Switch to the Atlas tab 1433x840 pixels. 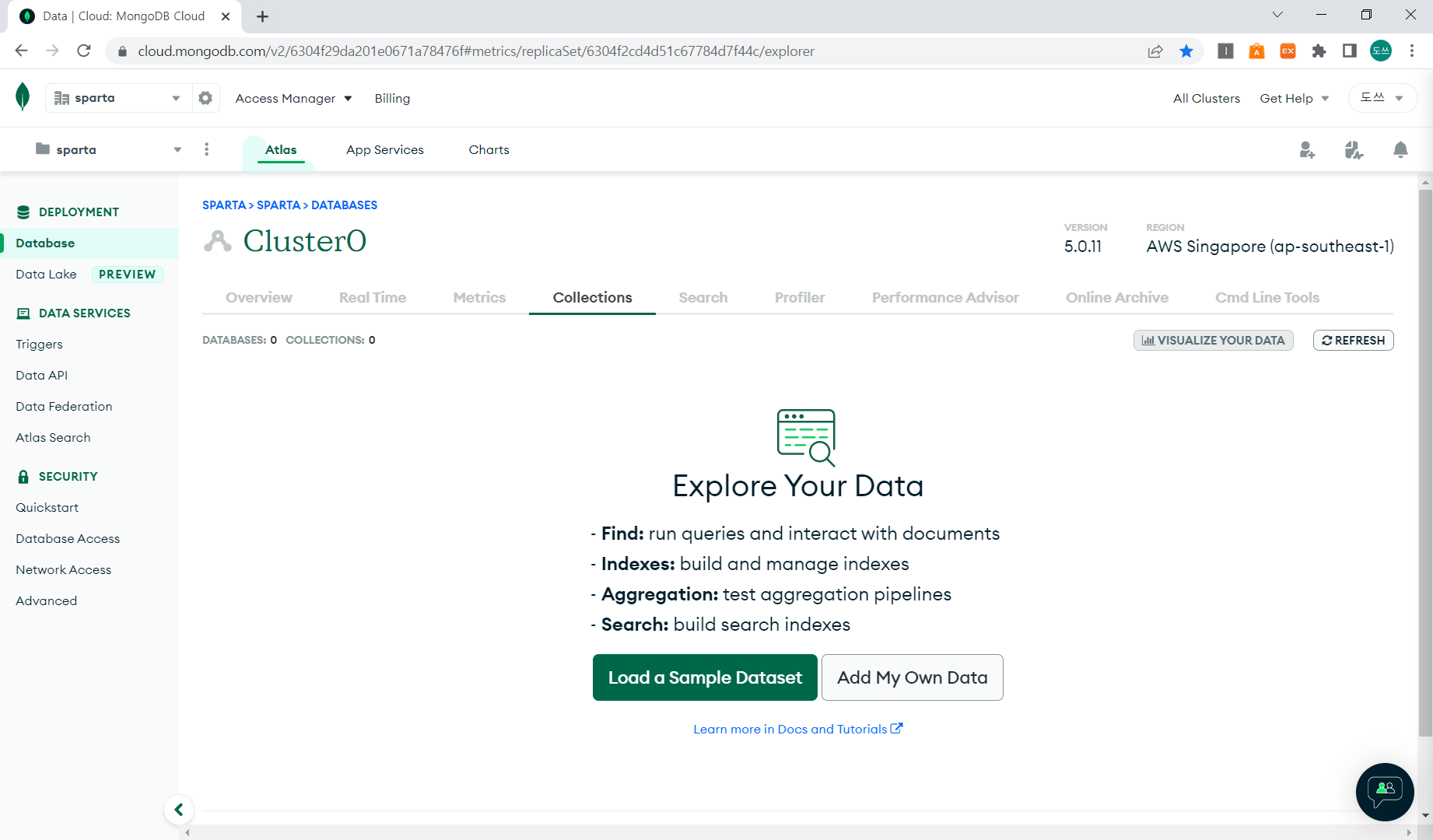[x=281, y=149]
